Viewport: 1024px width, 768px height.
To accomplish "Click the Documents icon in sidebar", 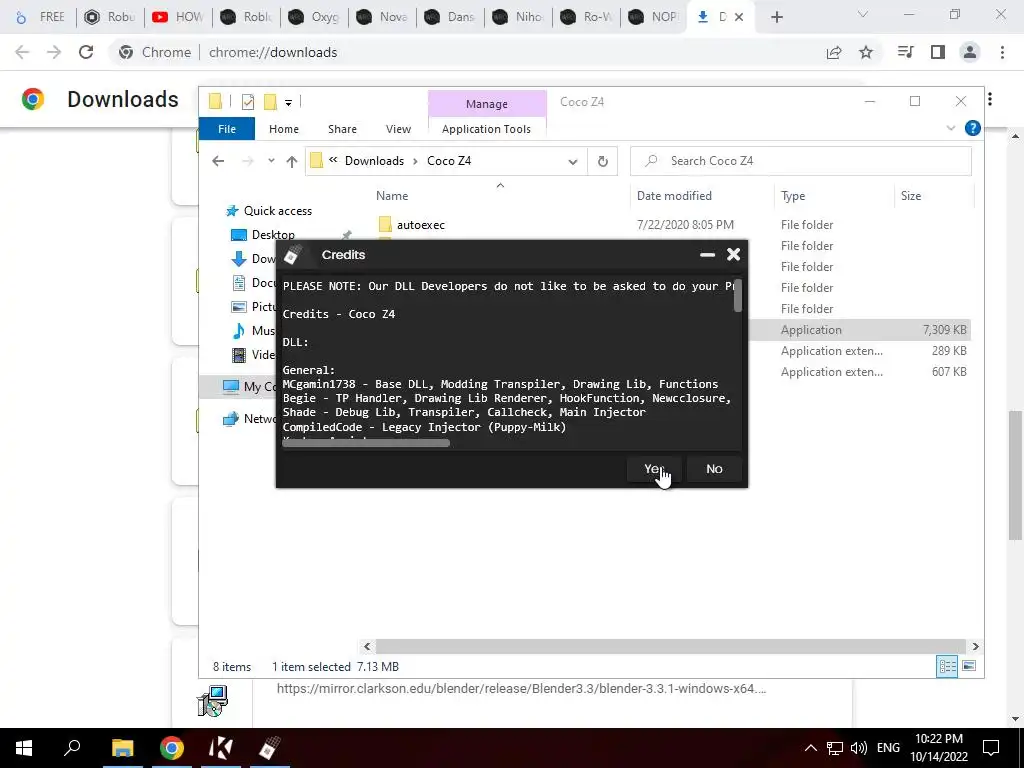I will [x=239, y=283].
